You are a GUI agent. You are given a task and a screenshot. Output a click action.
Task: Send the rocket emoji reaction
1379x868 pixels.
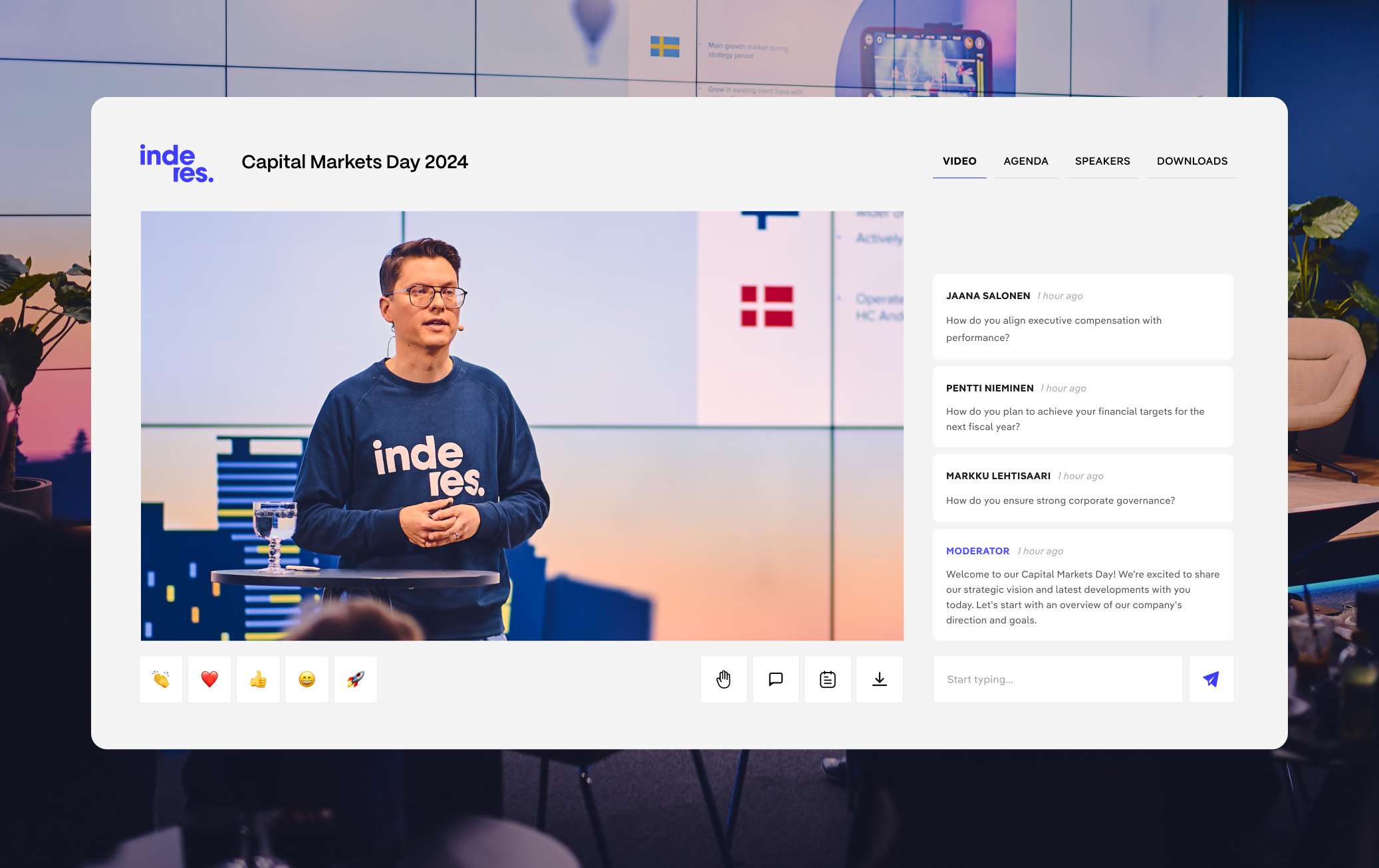pos(356,679)
